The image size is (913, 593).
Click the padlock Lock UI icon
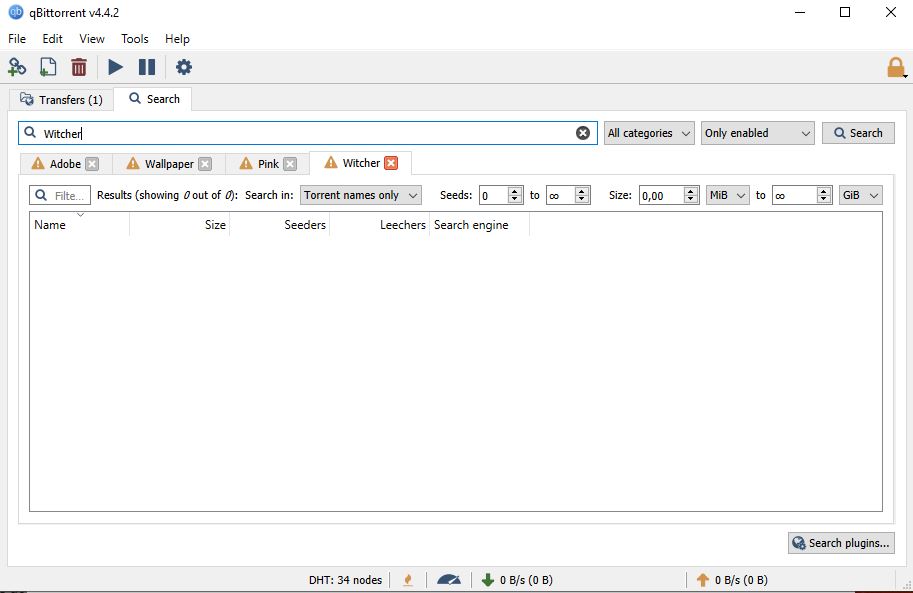click(896, 68)
